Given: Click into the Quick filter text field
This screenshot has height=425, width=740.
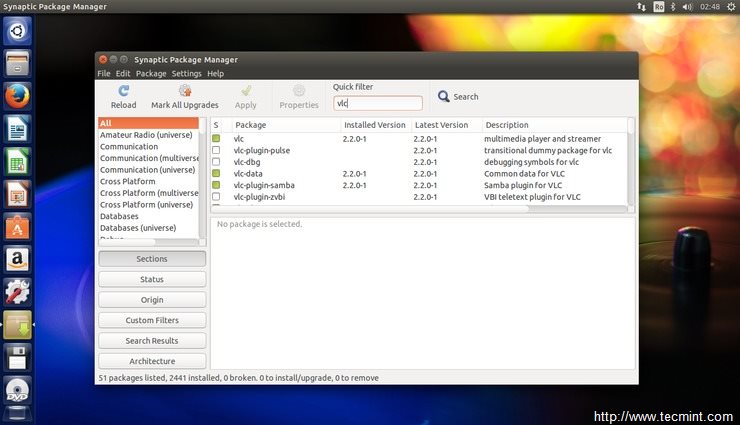Looking at the screenshot, I should point(378,103).
